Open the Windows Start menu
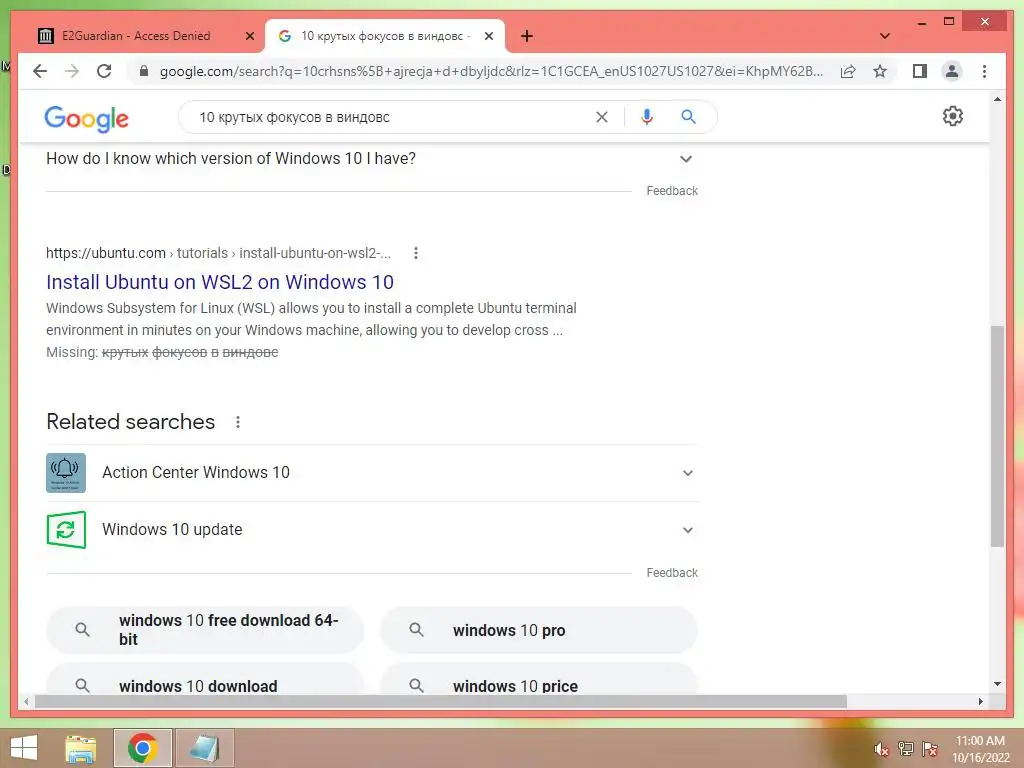1024x768 pixels. (24, 748)
